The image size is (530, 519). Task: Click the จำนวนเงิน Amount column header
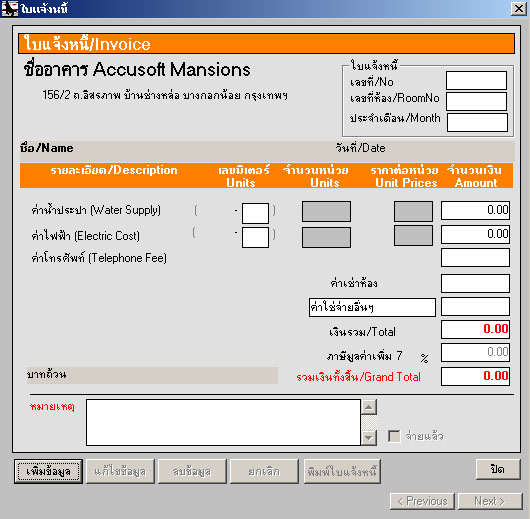click(x=475, y=176)
